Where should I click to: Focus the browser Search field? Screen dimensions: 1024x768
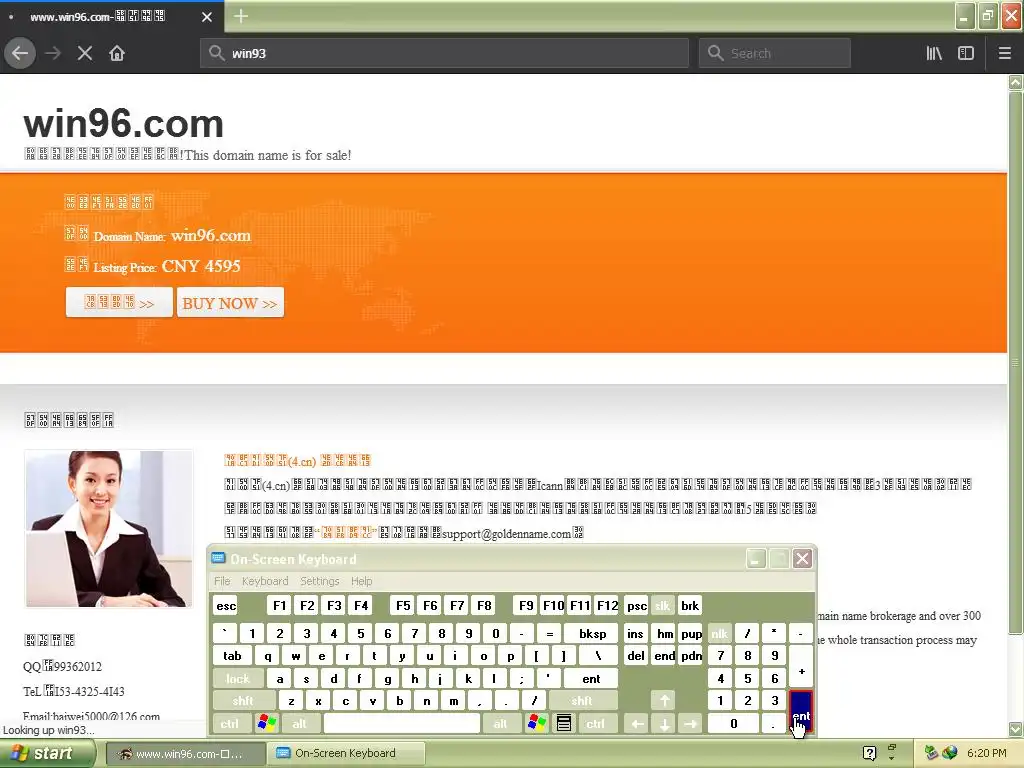pyautogui.click(x=775, y=54)
